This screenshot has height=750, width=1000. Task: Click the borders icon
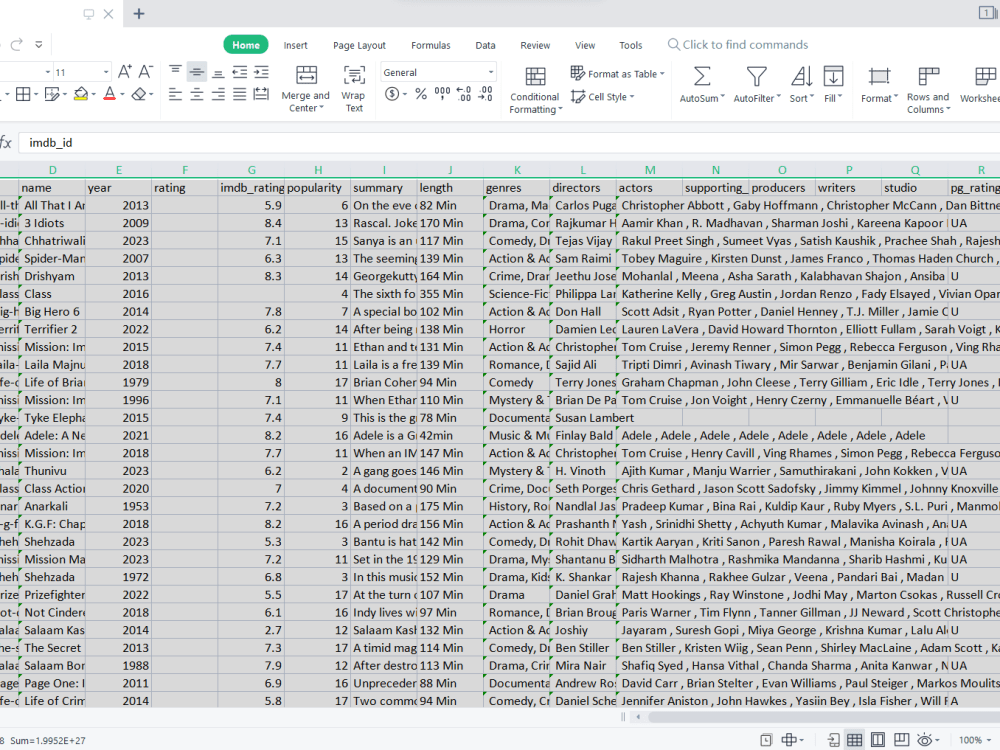point(23,94)
